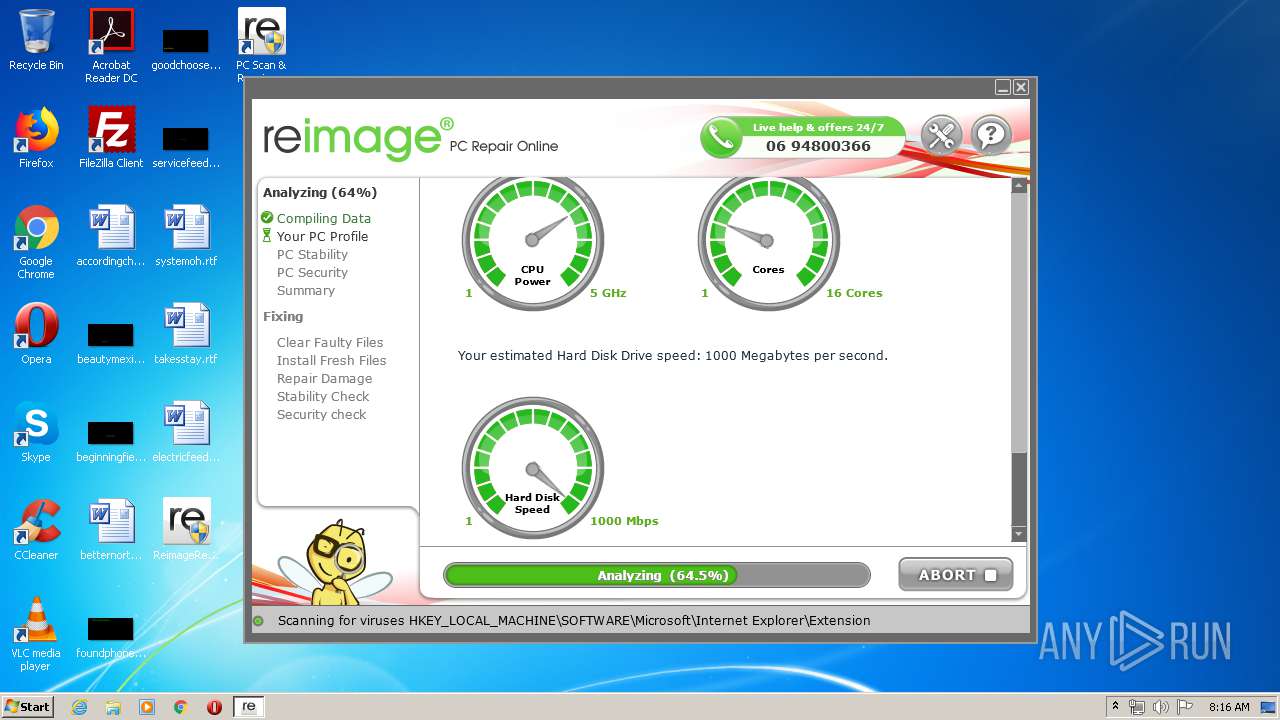Viewport: 1280px width, 720px height.
Task: Select PC Stability step
Action: tap(312, 254)
